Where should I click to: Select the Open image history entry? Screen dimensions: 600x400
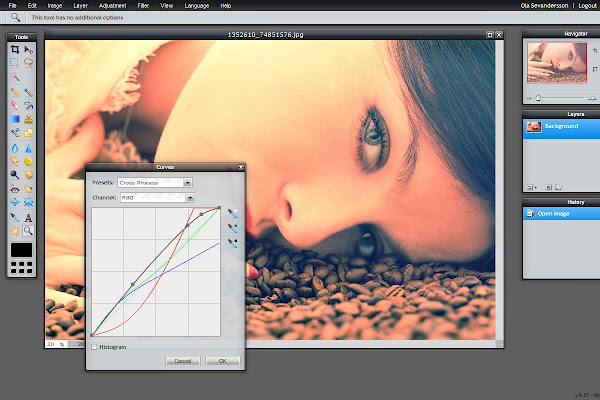(561, 214)
